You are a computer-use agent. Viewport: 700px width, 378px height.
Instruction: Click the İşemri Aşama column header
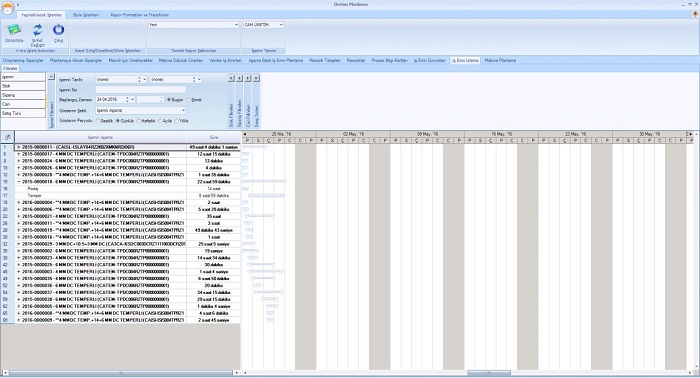(100, 137)
